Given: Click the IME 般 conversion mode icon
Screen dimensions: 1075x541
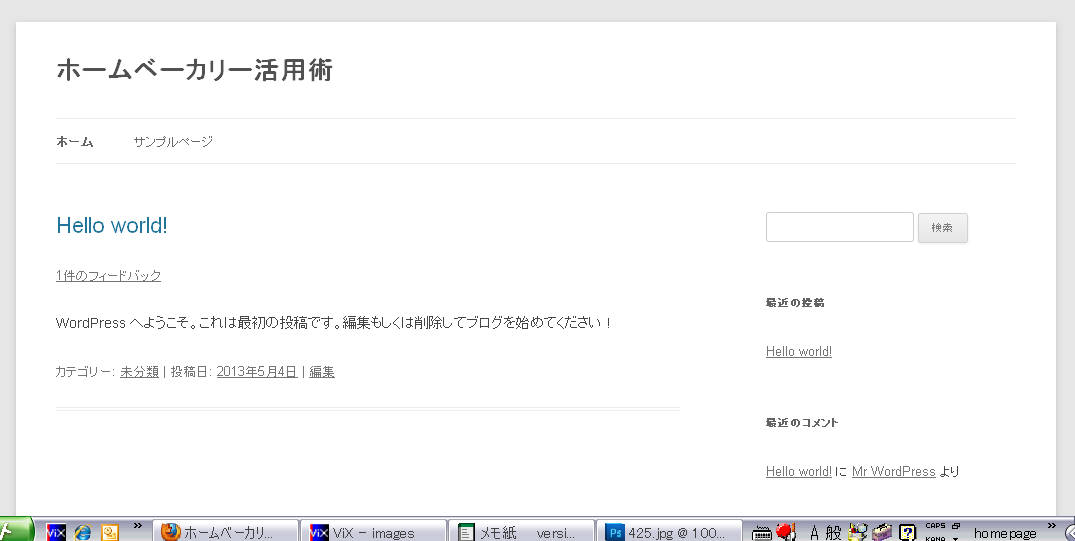Looking at the screenshot, I should click(x=833, y=533).
